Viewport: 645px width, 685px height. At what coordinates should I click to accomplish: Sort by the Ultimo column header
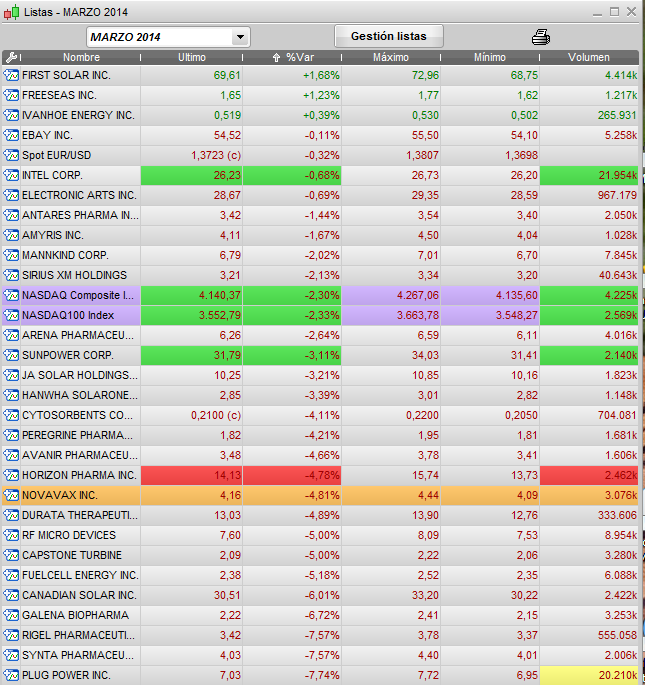192,57
